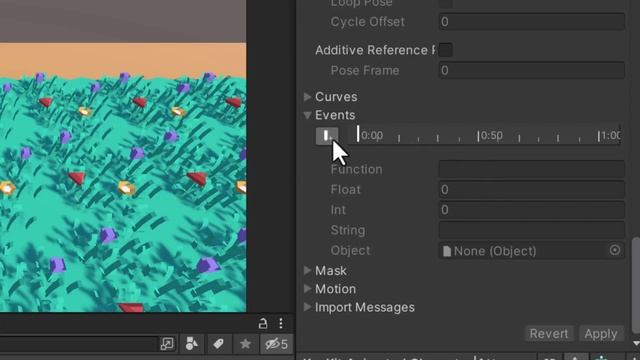Image resolution: width=640 pixels, height=360 pixels.
Task: Click the search by type icon
Action: [x=192, y=344]
